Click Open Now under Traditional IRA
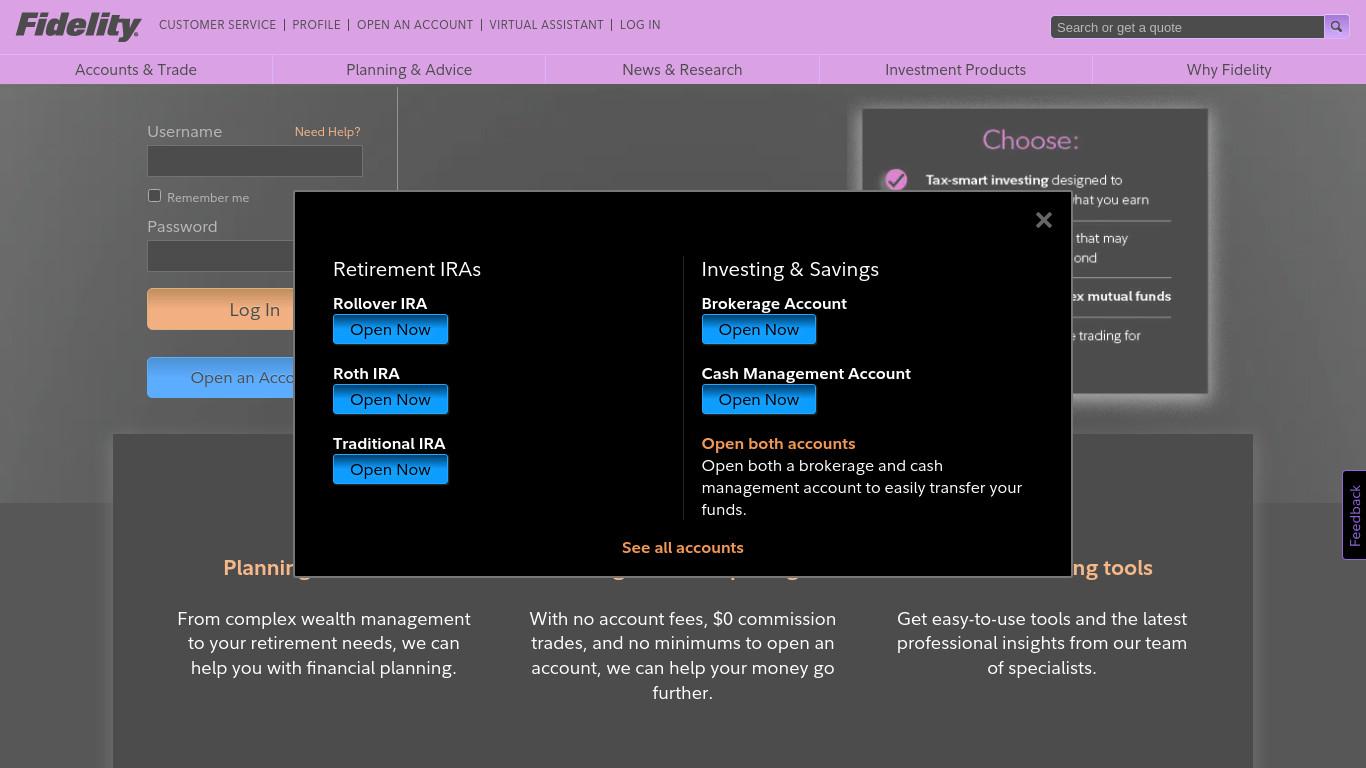Screen dimensions: 1366x768 pos(390,470)
